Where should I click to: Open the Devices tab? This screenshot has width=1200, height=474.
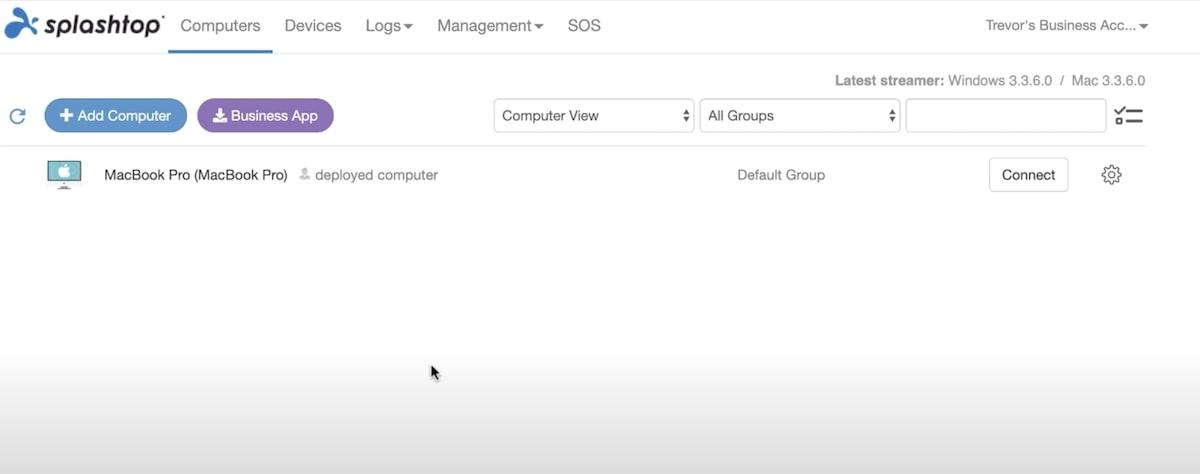313,26
